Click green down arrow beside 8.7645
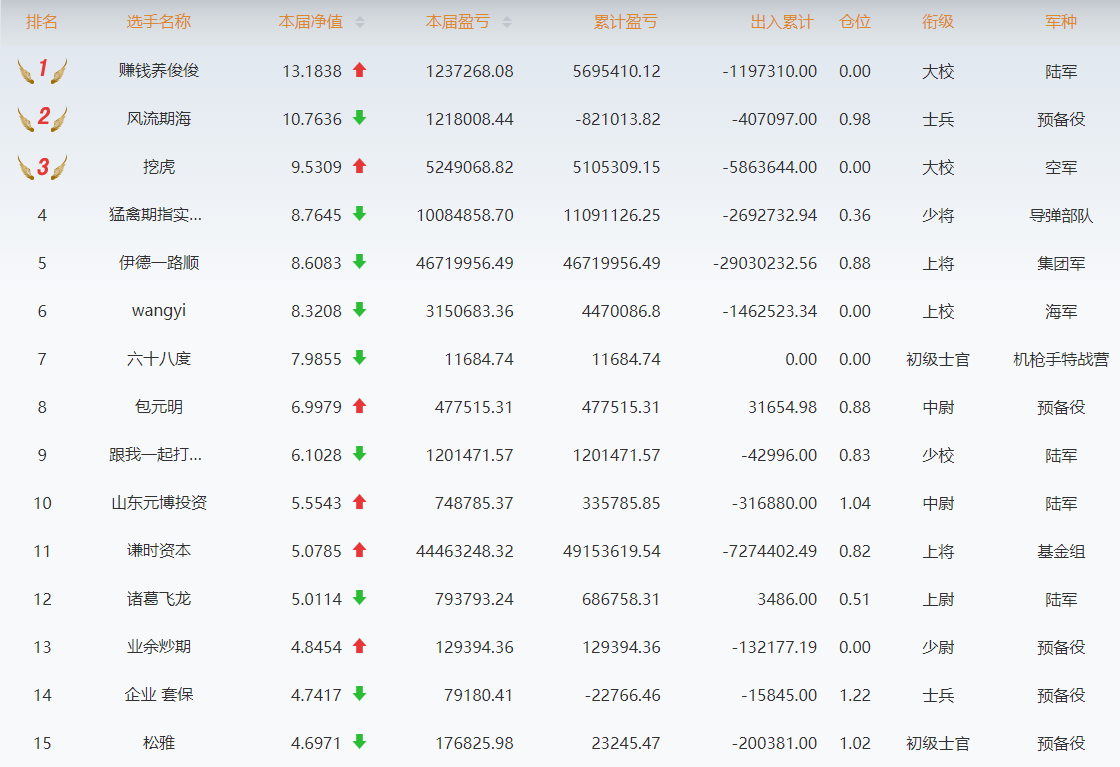The height and width of the screenshot is (767, 1120). pos(359,214)
